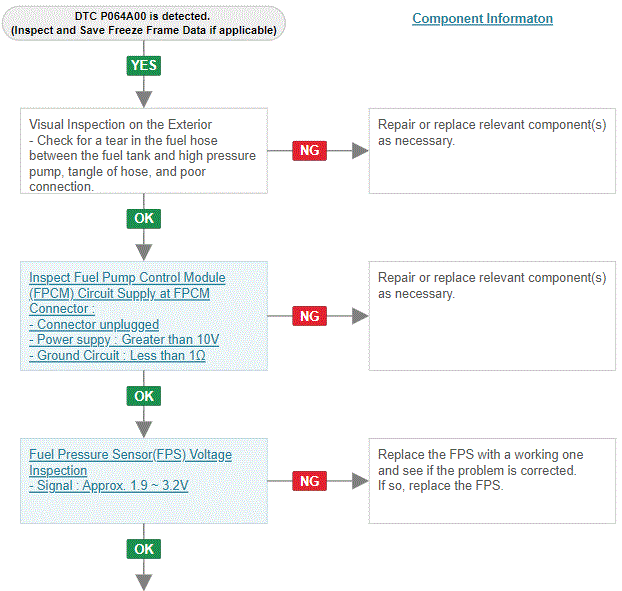Click the Ground Circuit Less than 1Ω line
Image resolution: width=622 pixels, height=591 pixels.
point(118,355)
